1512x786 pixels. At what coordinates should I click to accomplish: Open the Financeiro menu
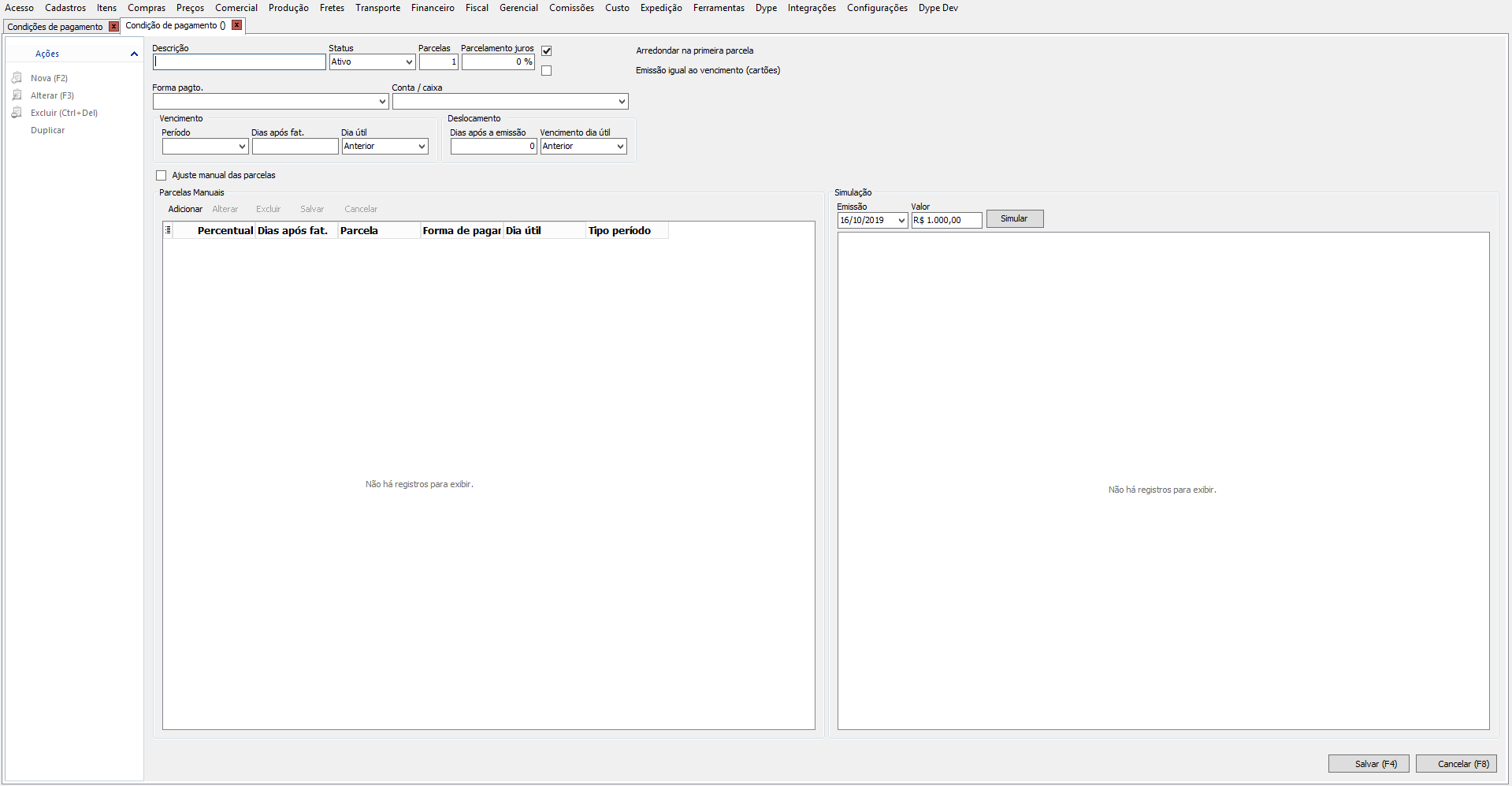pos(433,8)
